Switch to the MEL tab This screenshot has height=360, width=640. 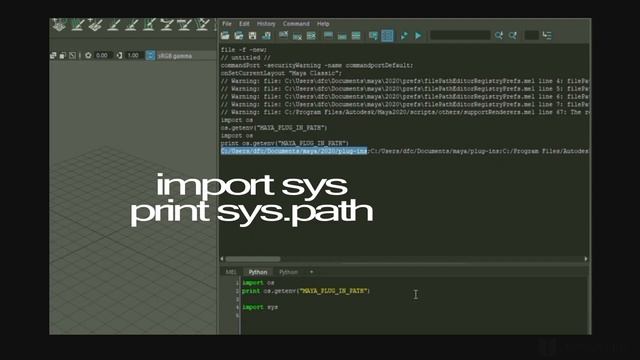point(231,272)
